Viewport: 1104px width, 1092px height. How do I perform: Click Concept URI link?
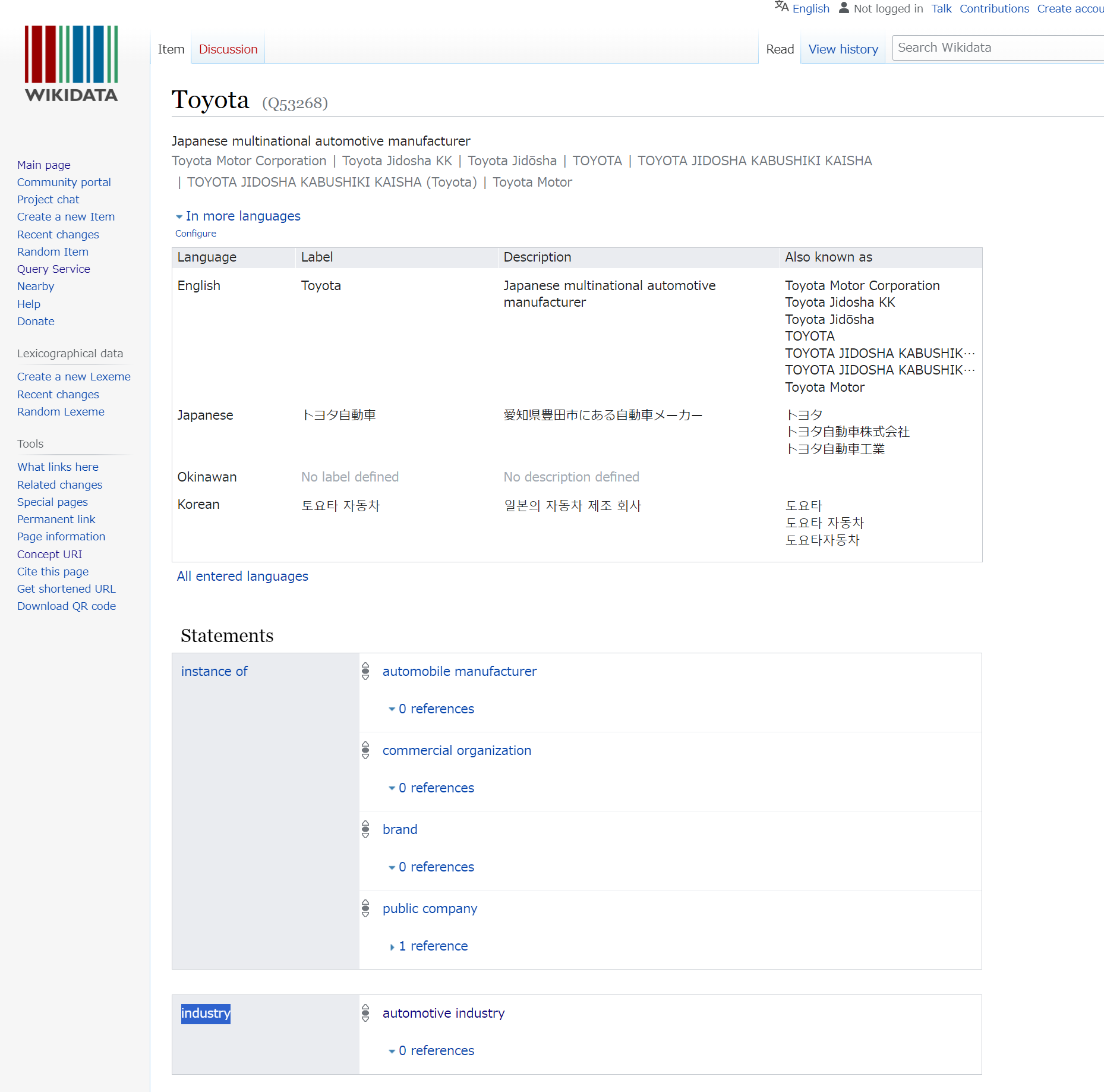pyautogui.click(x=50, y=554)
